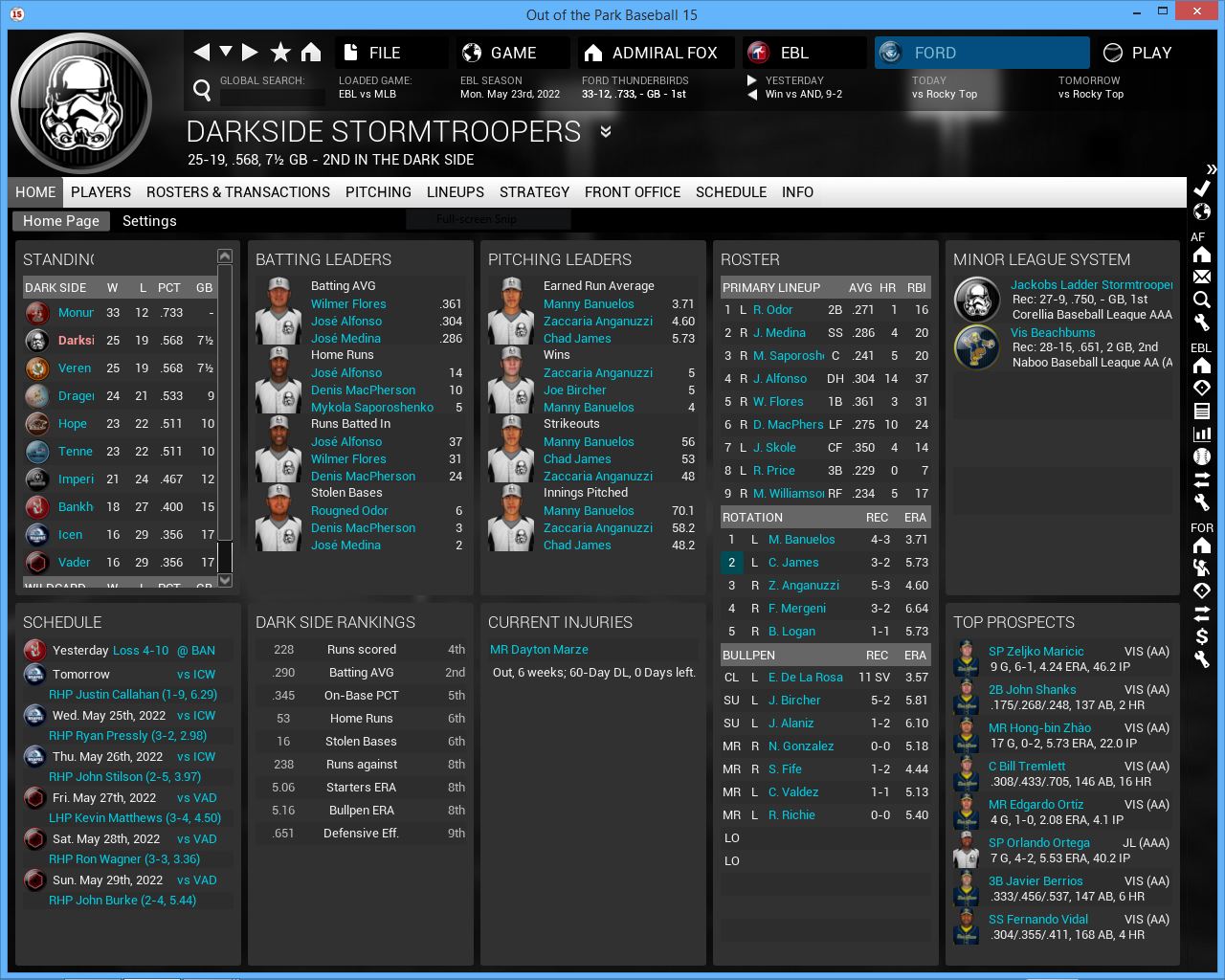Open the ROSTERS & TRANSACTIONS tab
The width and height of the screenshot is (1225, 980).
coord(238,192)
